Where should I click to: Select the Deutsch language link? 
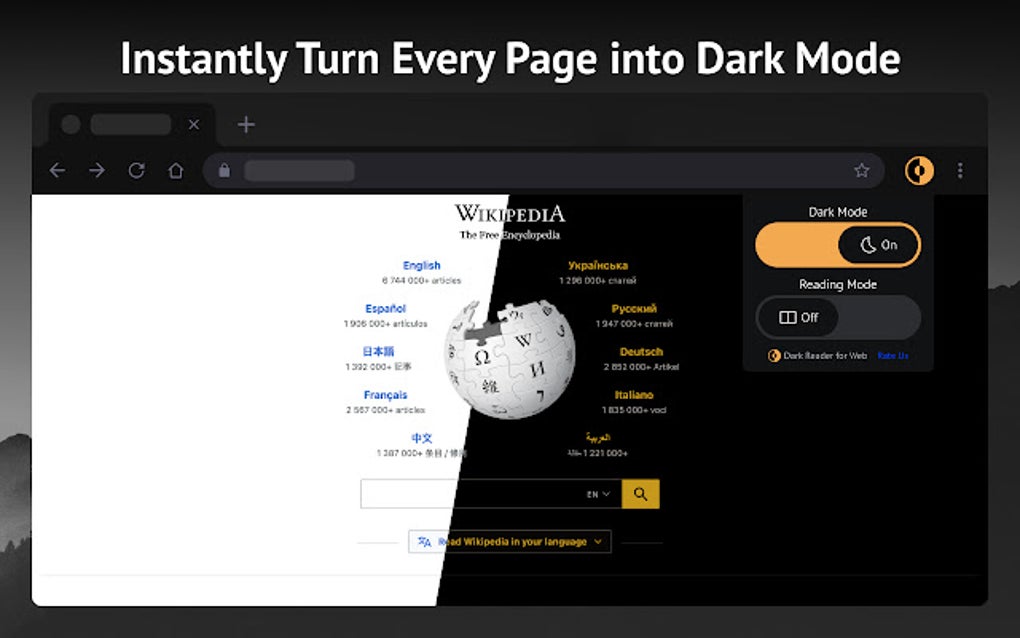(x=640, y=351)
